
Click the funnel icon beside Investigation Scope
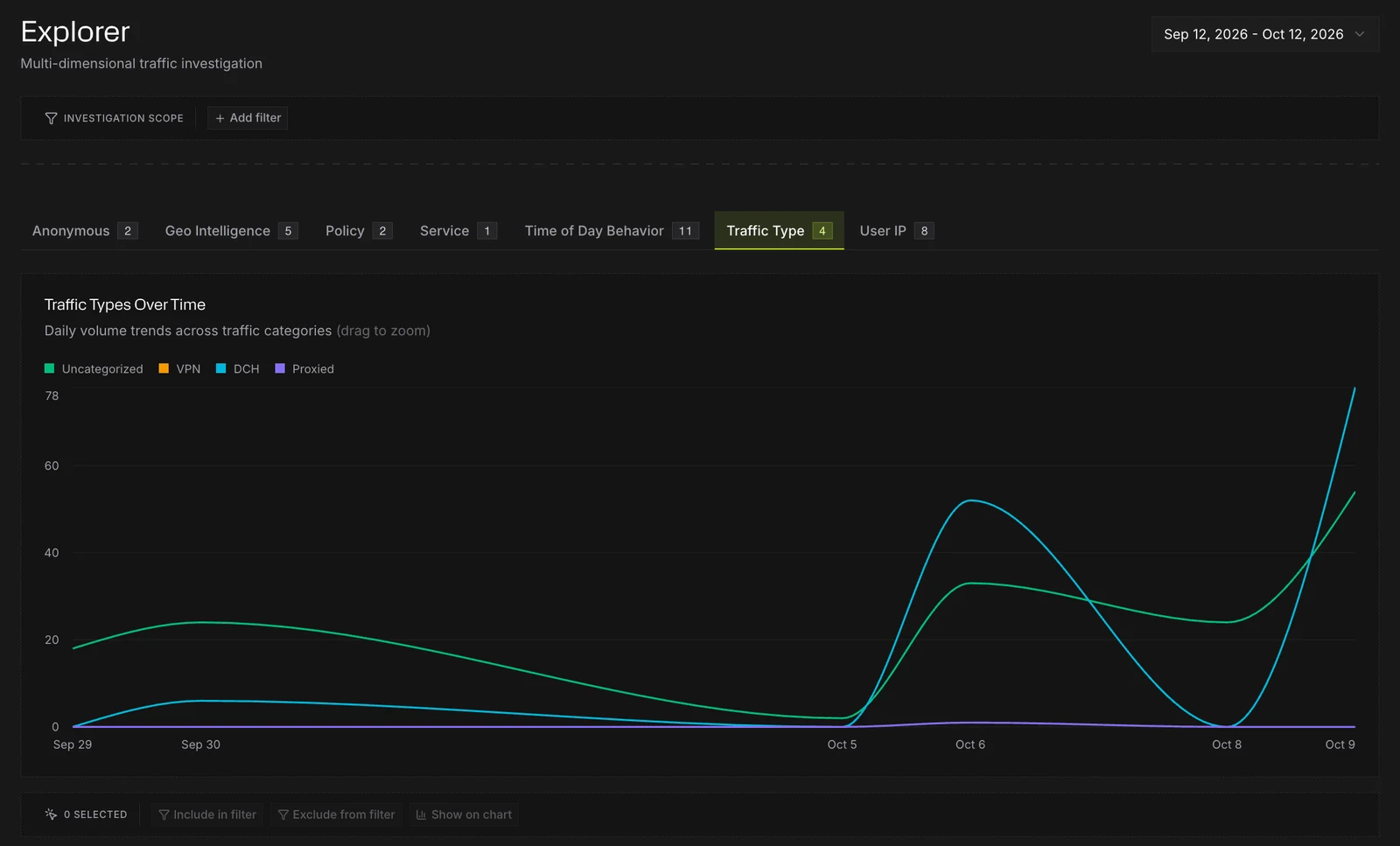[x=51, y=118]
